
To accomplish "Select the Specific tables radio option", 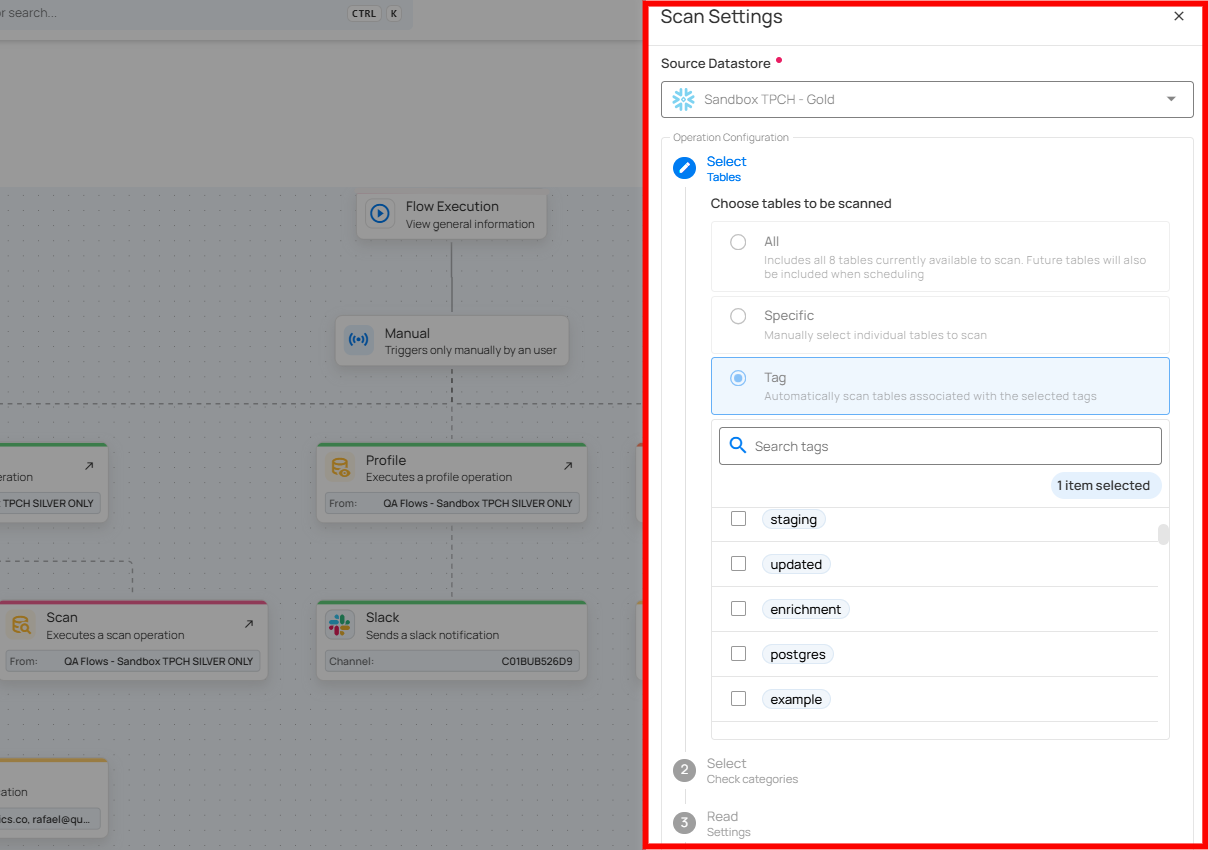I will pyautogui.click(x=738, y=316).
